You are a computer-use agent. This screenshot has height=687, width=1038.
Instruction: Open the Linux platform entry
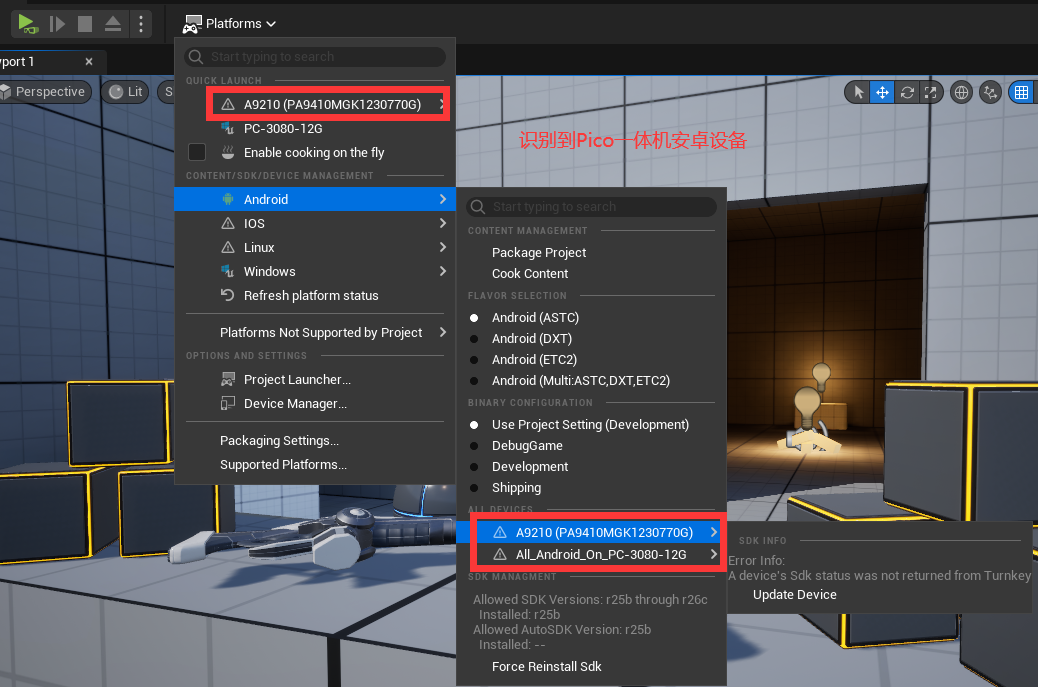click(x=314, y=247)
